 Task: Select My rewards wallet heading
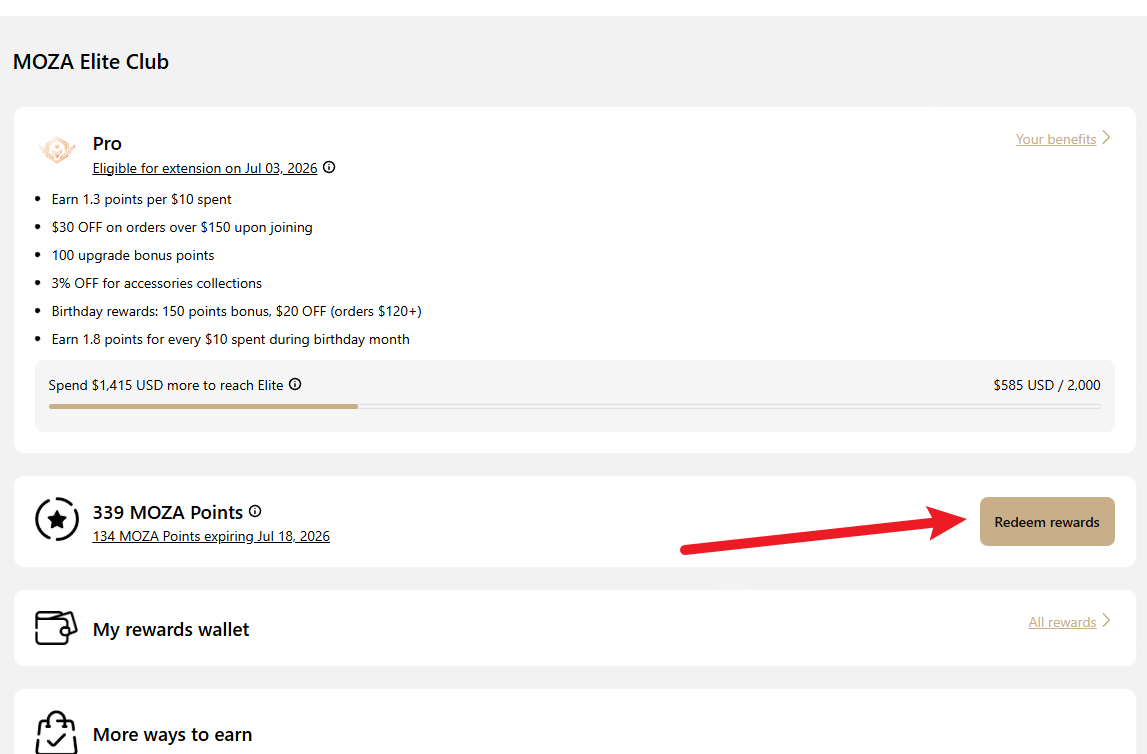[x=170, y=629]
